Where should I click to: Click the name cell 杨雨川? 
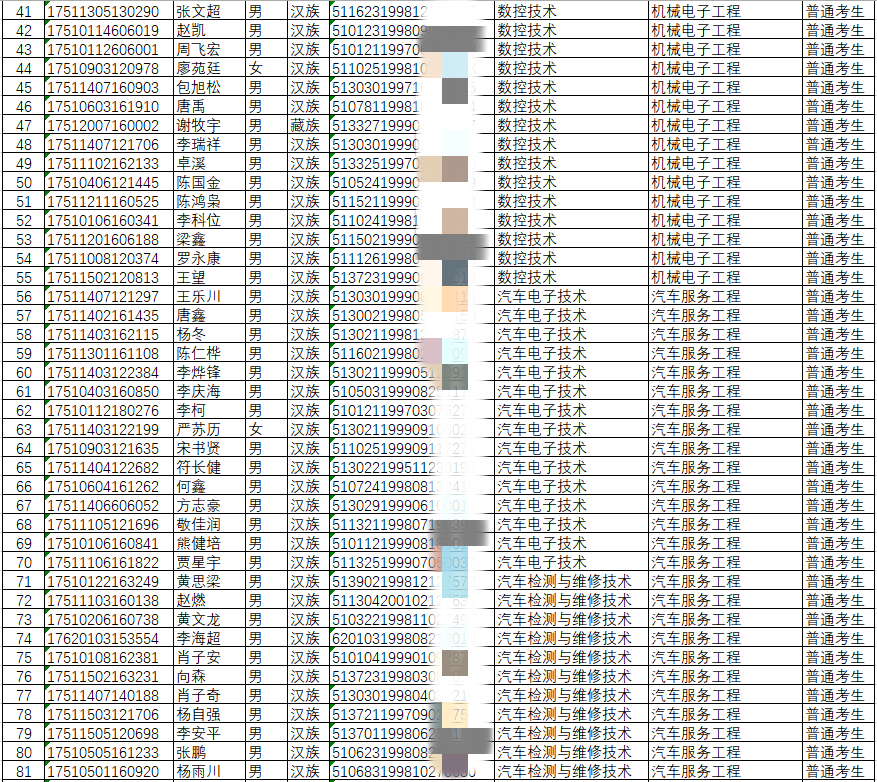click(x=199, y=771)
